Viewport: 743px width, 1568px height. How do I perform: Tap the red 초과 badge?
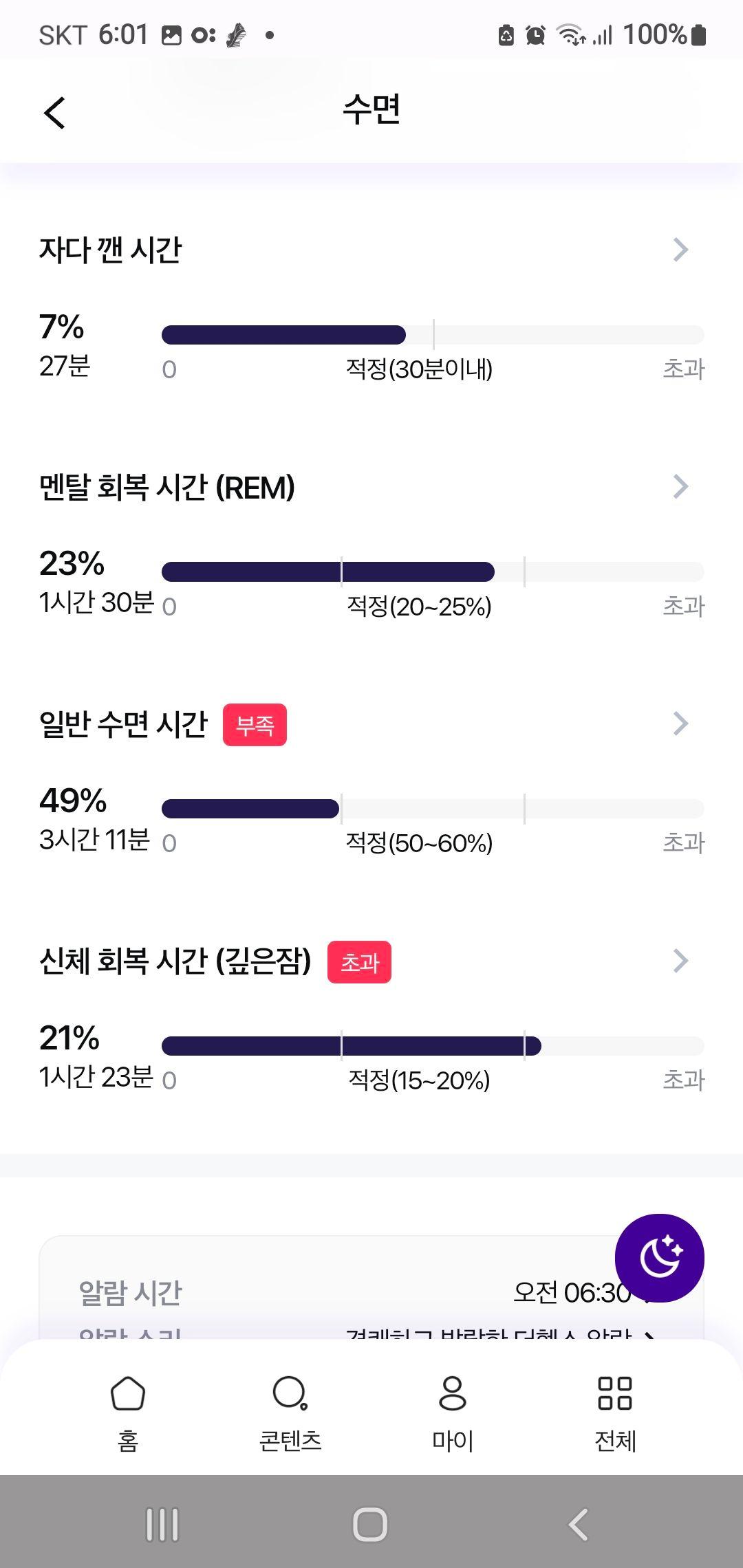[x=359, y=962]
